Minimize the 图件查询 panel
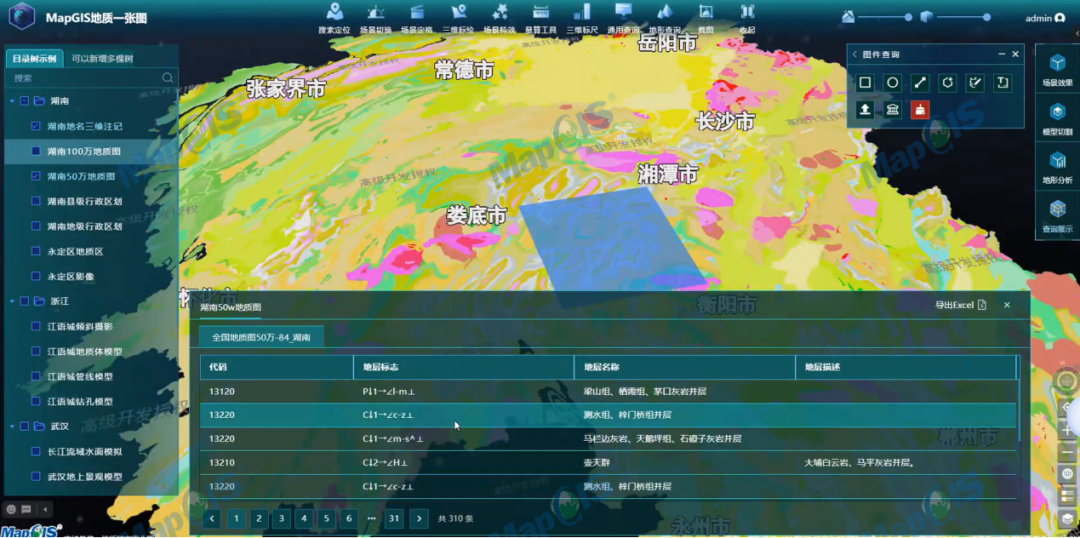Viewport: 1080px width, 538px height. click(x=1001, y=54)
